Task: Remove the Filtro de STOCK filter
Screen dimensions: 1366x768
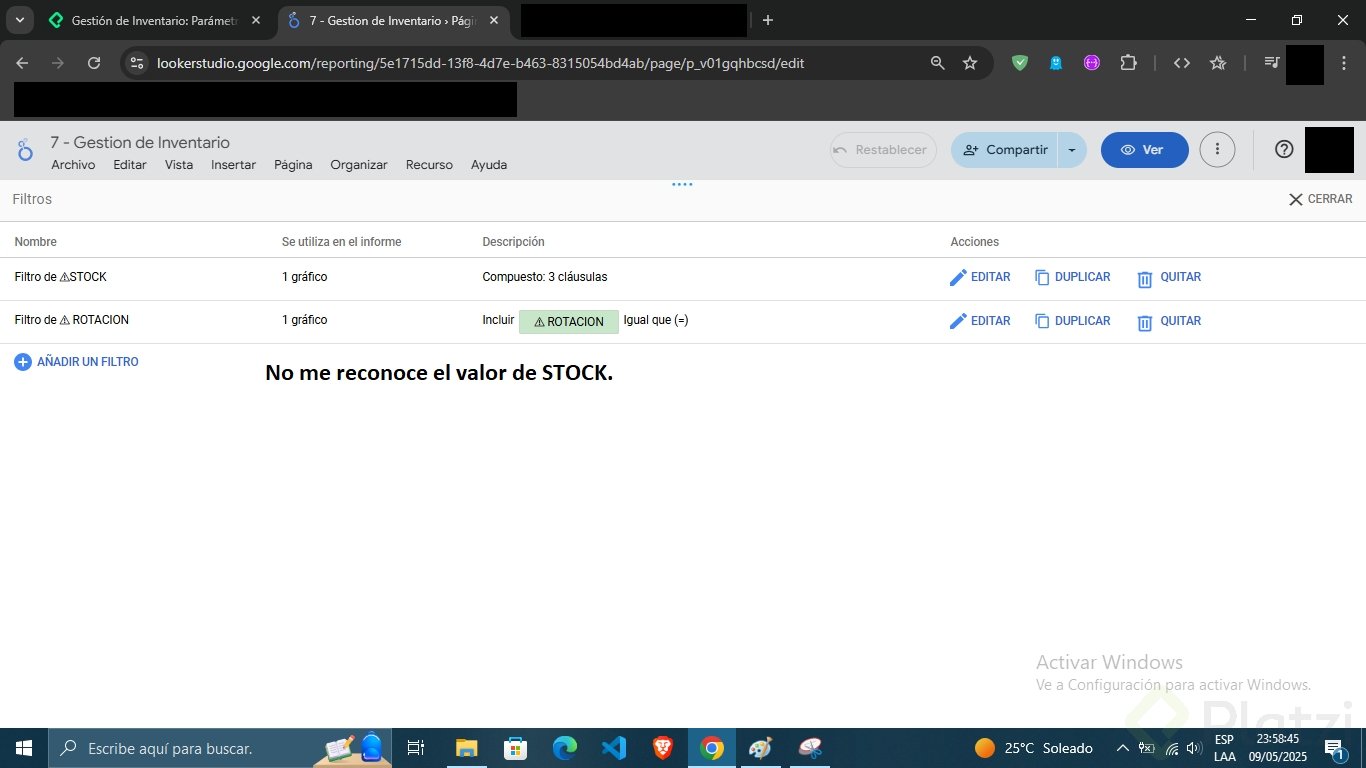Action: pos(1169,277)
